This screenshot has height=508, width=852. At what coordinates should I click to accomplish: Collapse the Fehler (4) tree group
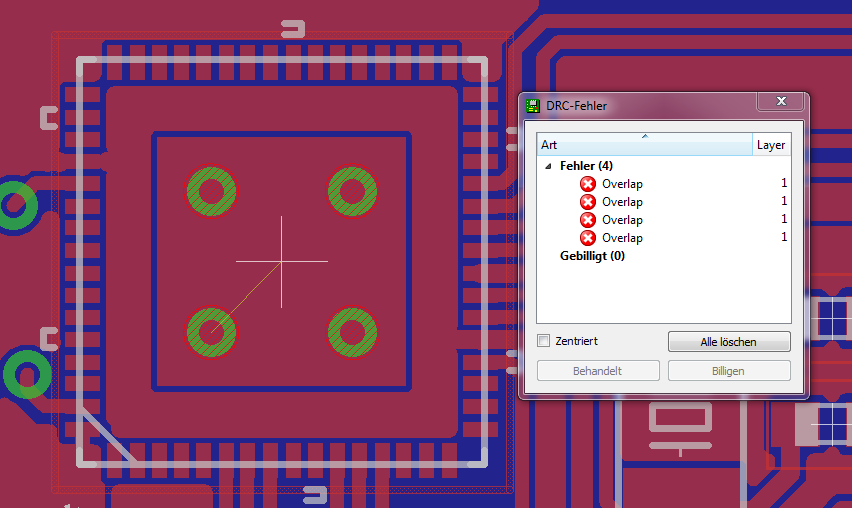tap(548, 166)
